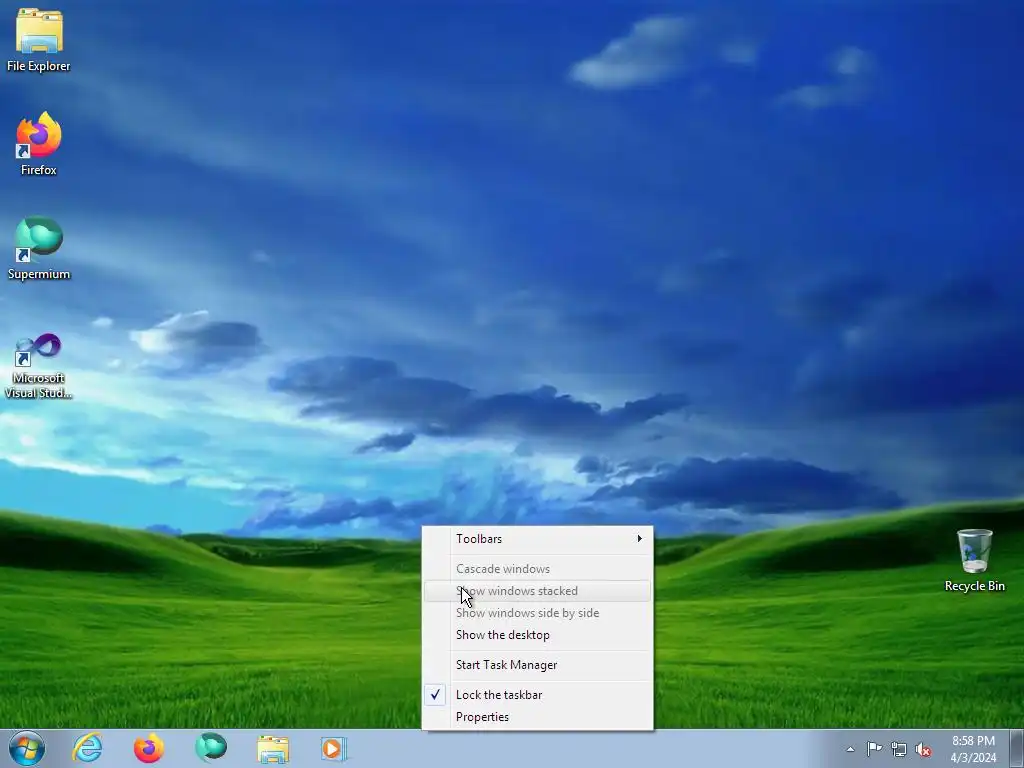Open the File Explorer desktop icon
1024x768 pixels.
[x=39, y=40]
